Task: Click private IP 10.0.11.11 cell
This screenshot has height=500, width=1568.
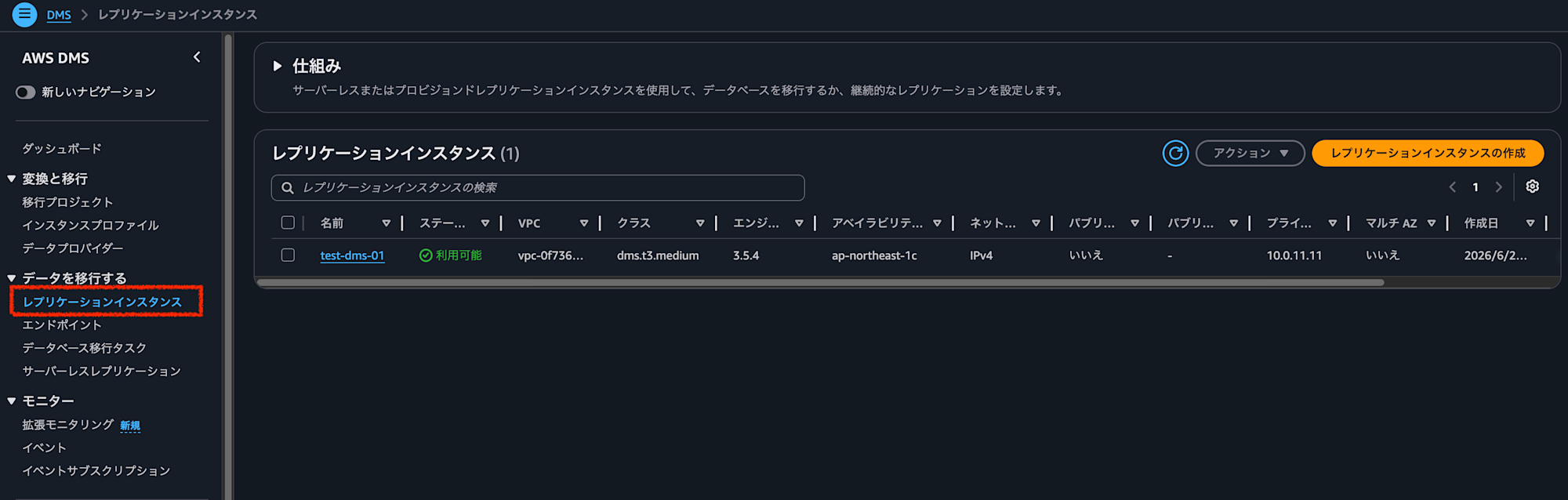Action: click(x=1294, y=255)
